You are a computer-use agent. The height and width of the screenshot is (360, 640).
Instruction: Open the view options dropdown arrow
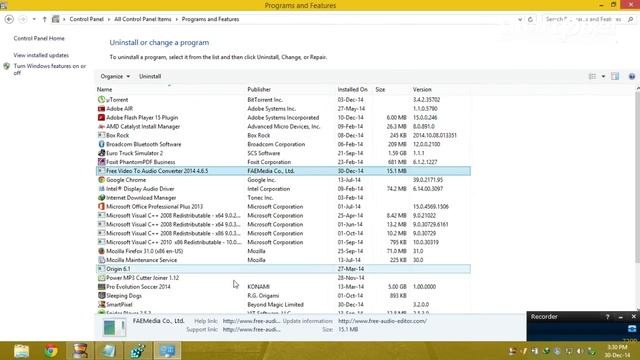(603, 76)
